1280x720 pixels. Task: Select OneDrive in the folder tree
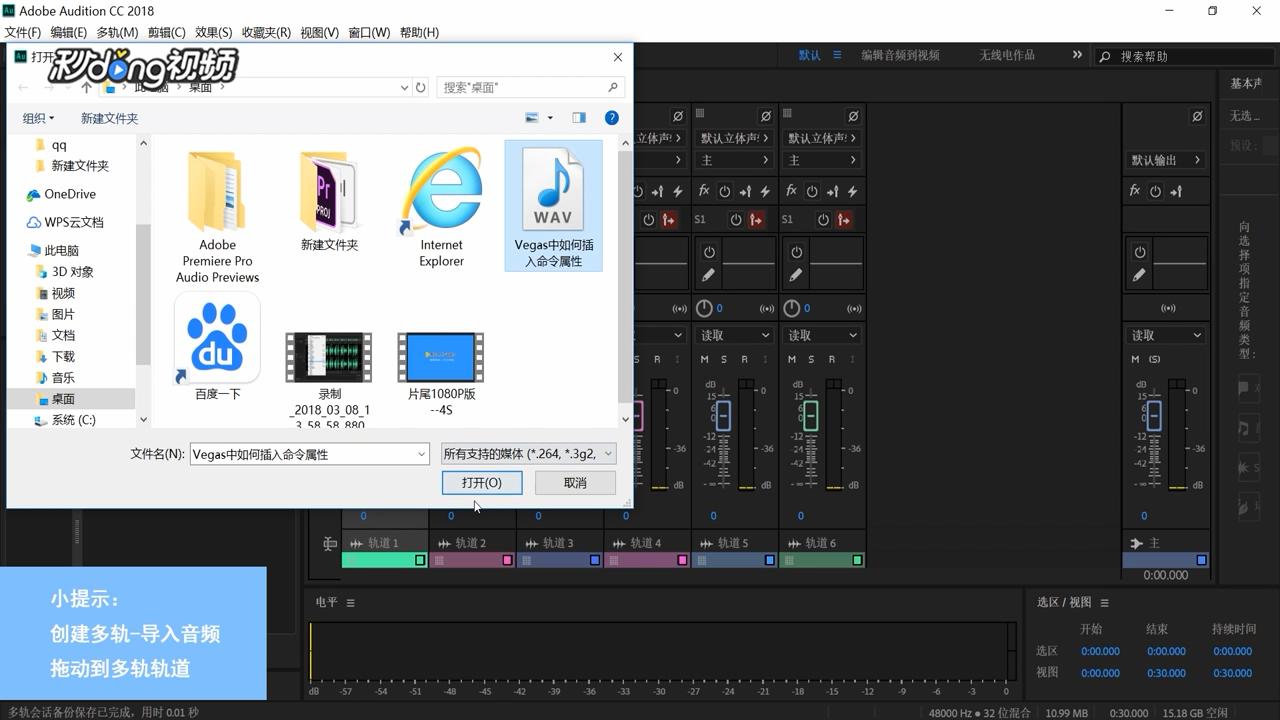(70, 194)
